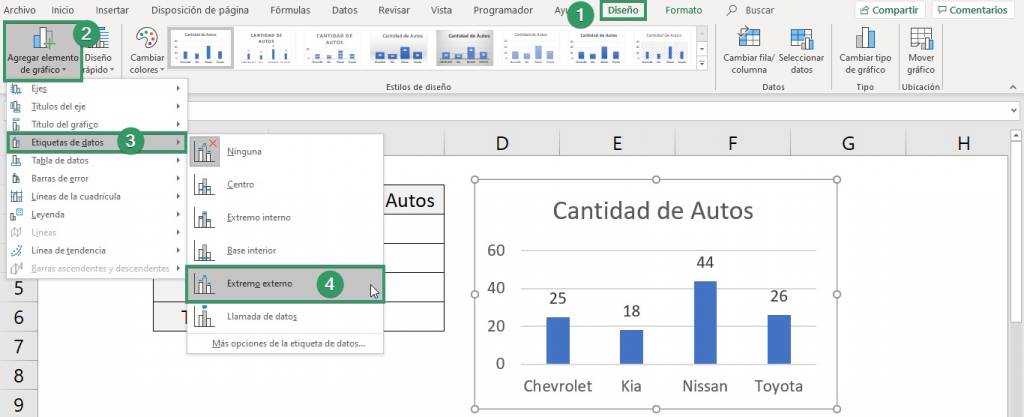Click the Barras de error icon
1024x417 pixels.
16,178
